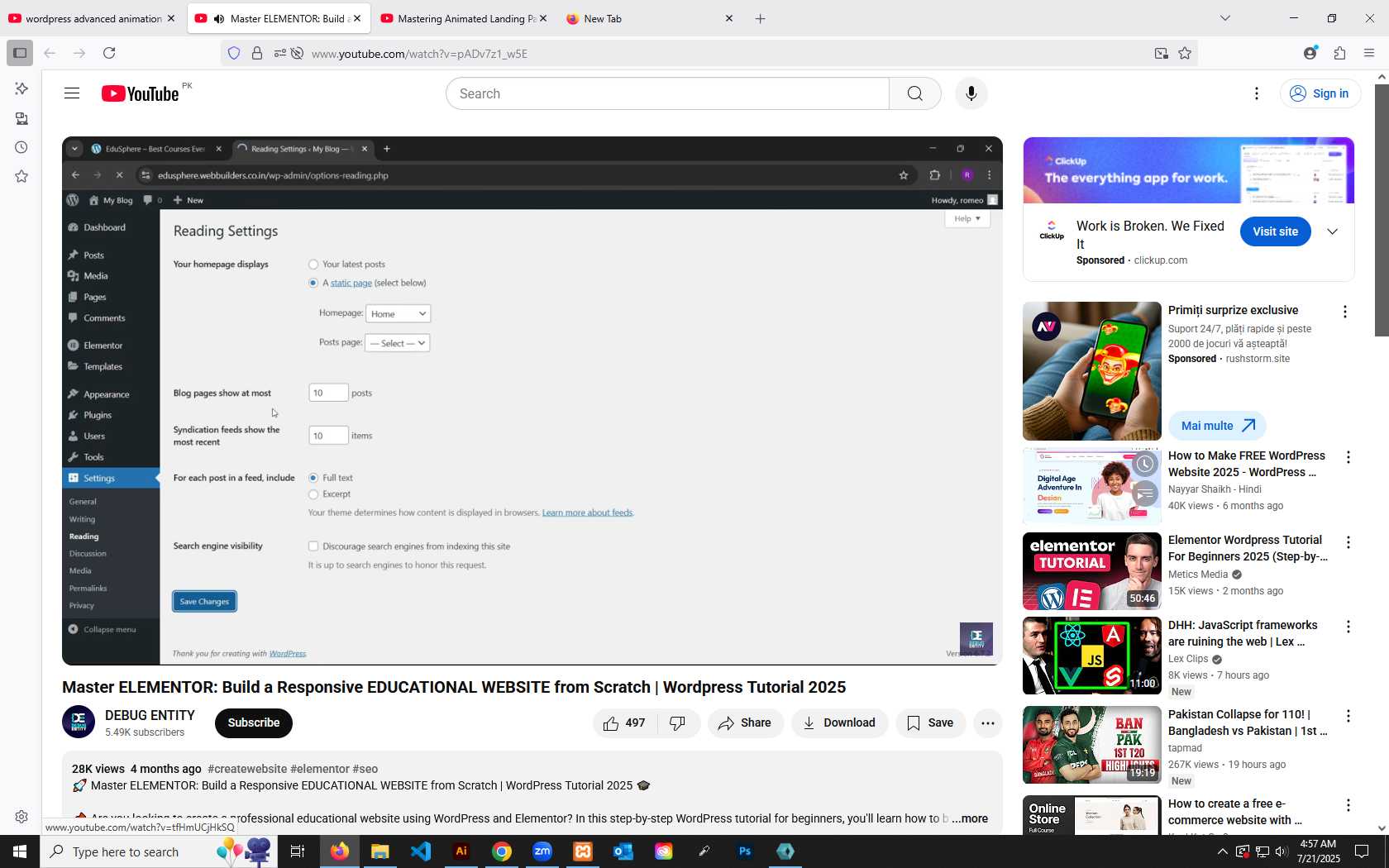Open the YouTube guide hamburger menu
This screenshot has width=1389, height=868.
72,93
